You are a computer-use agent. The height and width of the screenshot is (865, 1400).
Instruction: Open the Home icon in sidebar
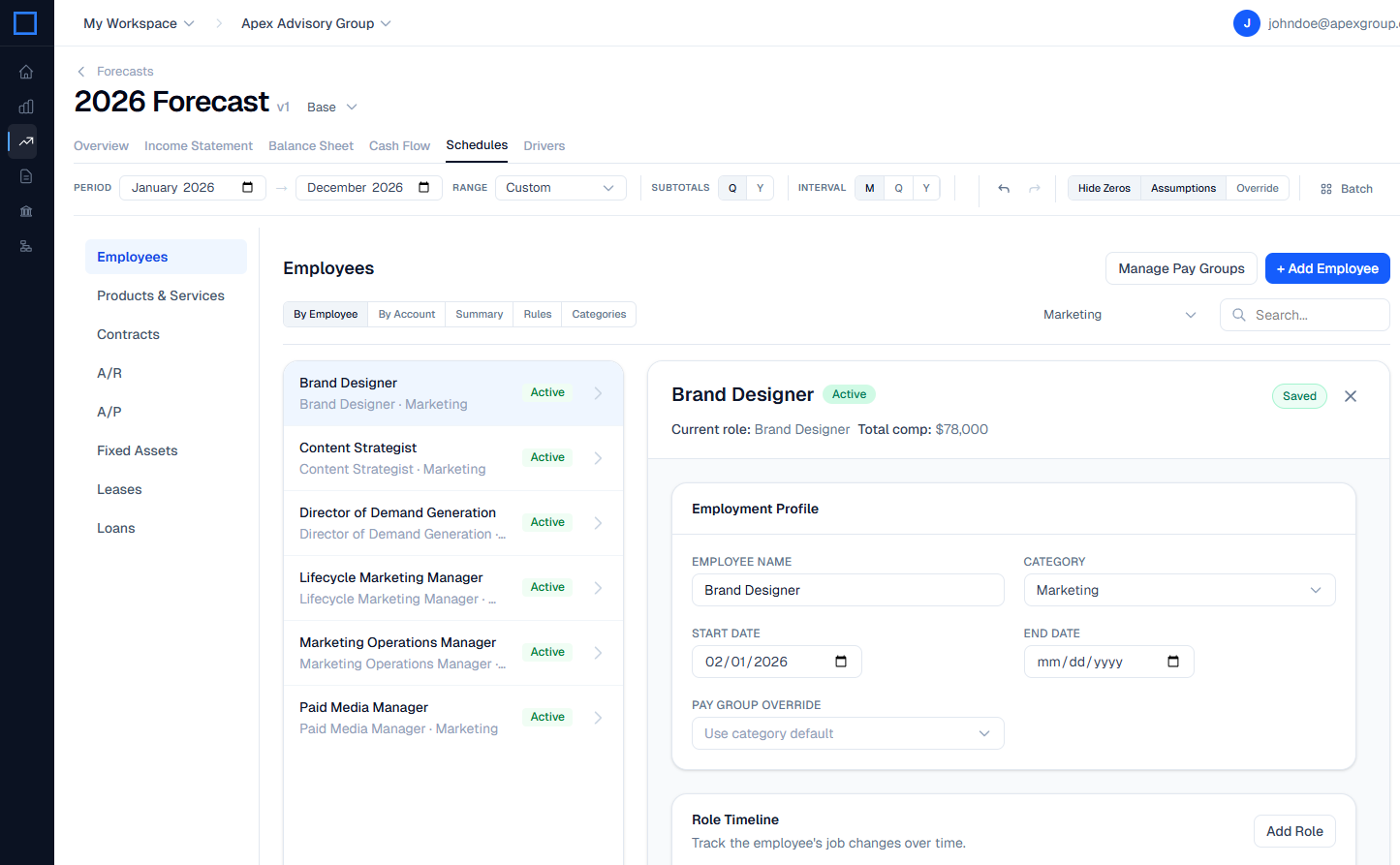pos(26,72)
